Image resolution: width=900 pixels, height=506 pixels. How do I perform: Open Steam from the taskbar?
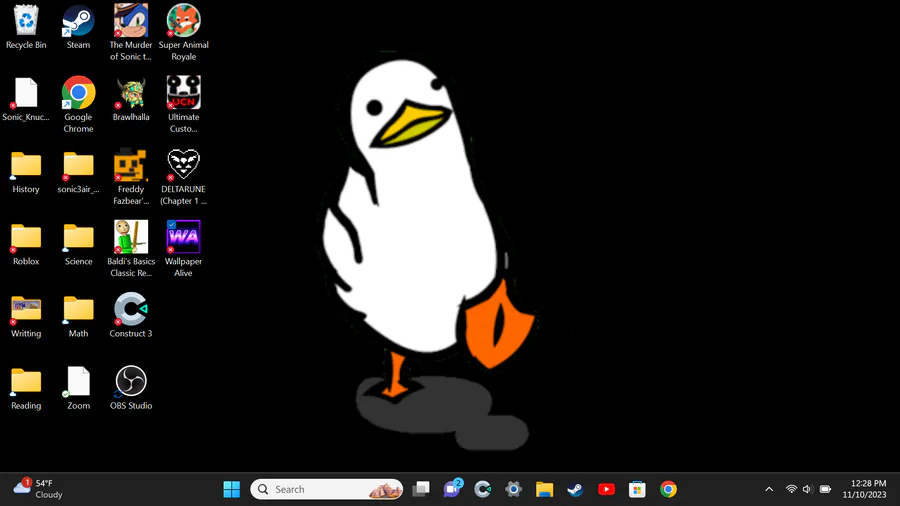click(x=575, y=489)
